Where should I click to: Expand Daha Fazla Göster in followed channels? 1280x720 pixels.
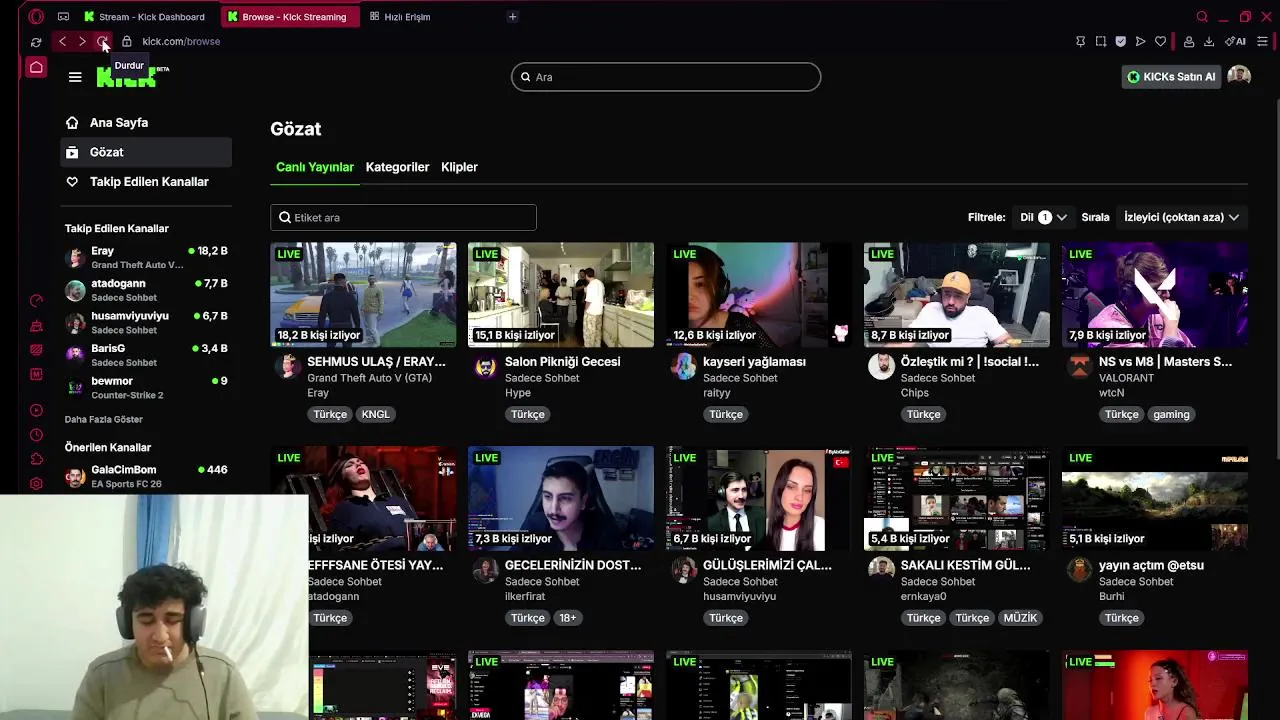click(x=104, y=419)
